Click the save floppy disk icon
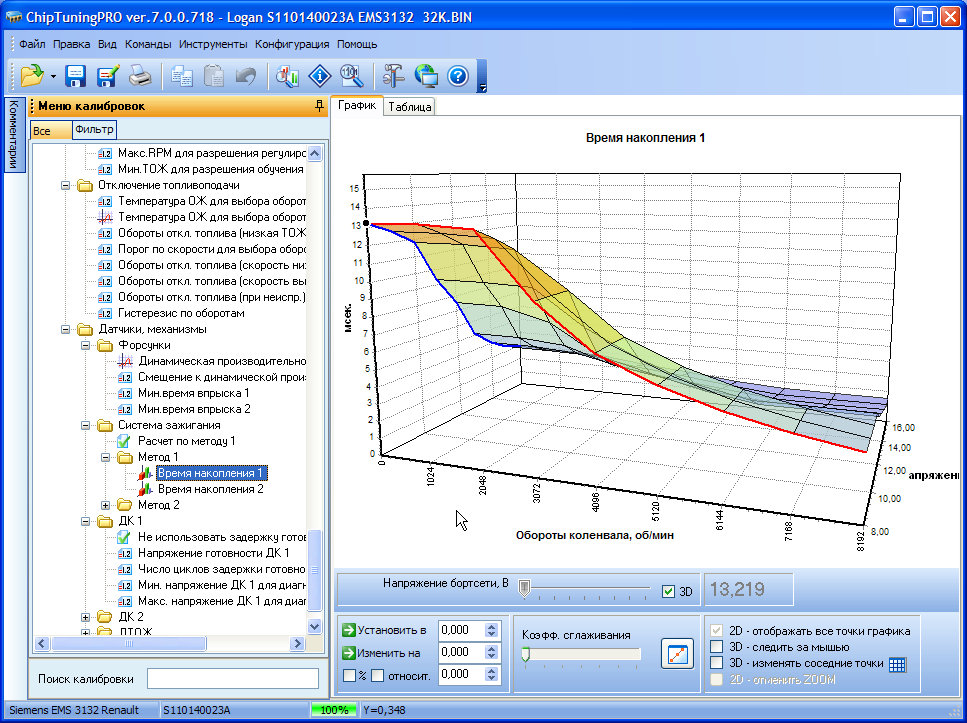Viewport: 967px width, 723px height. pyautogui.click(x=76, y=75)
